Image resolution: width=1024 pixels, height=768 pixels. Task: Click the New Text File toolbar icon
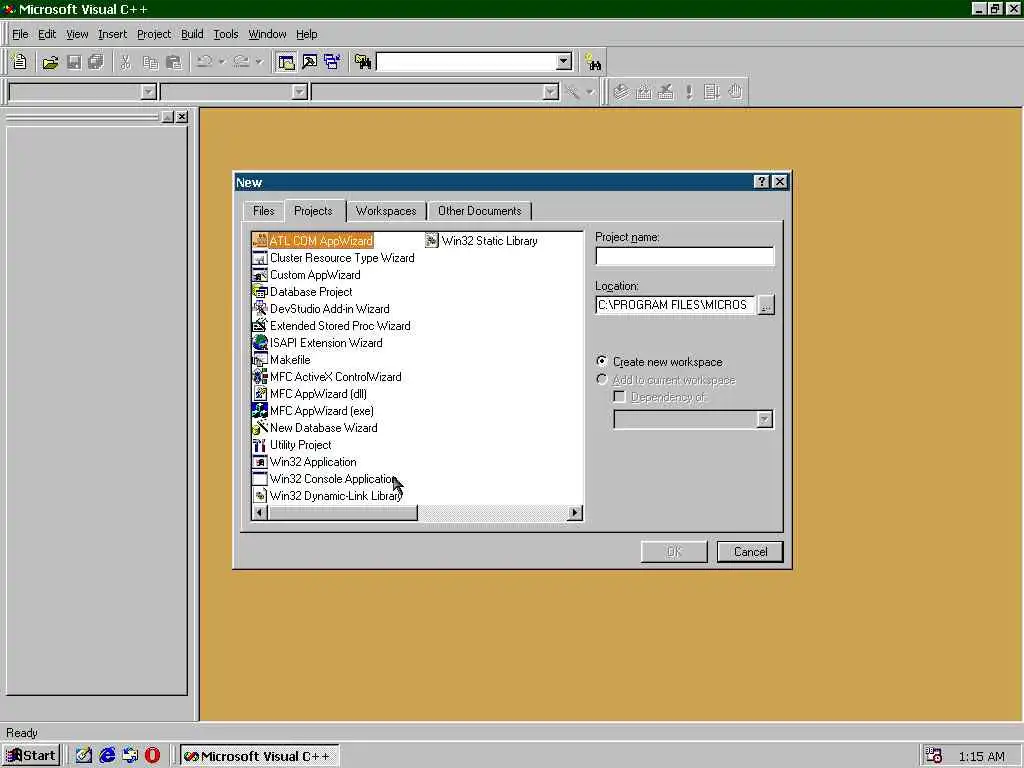[x=20, y=62]
